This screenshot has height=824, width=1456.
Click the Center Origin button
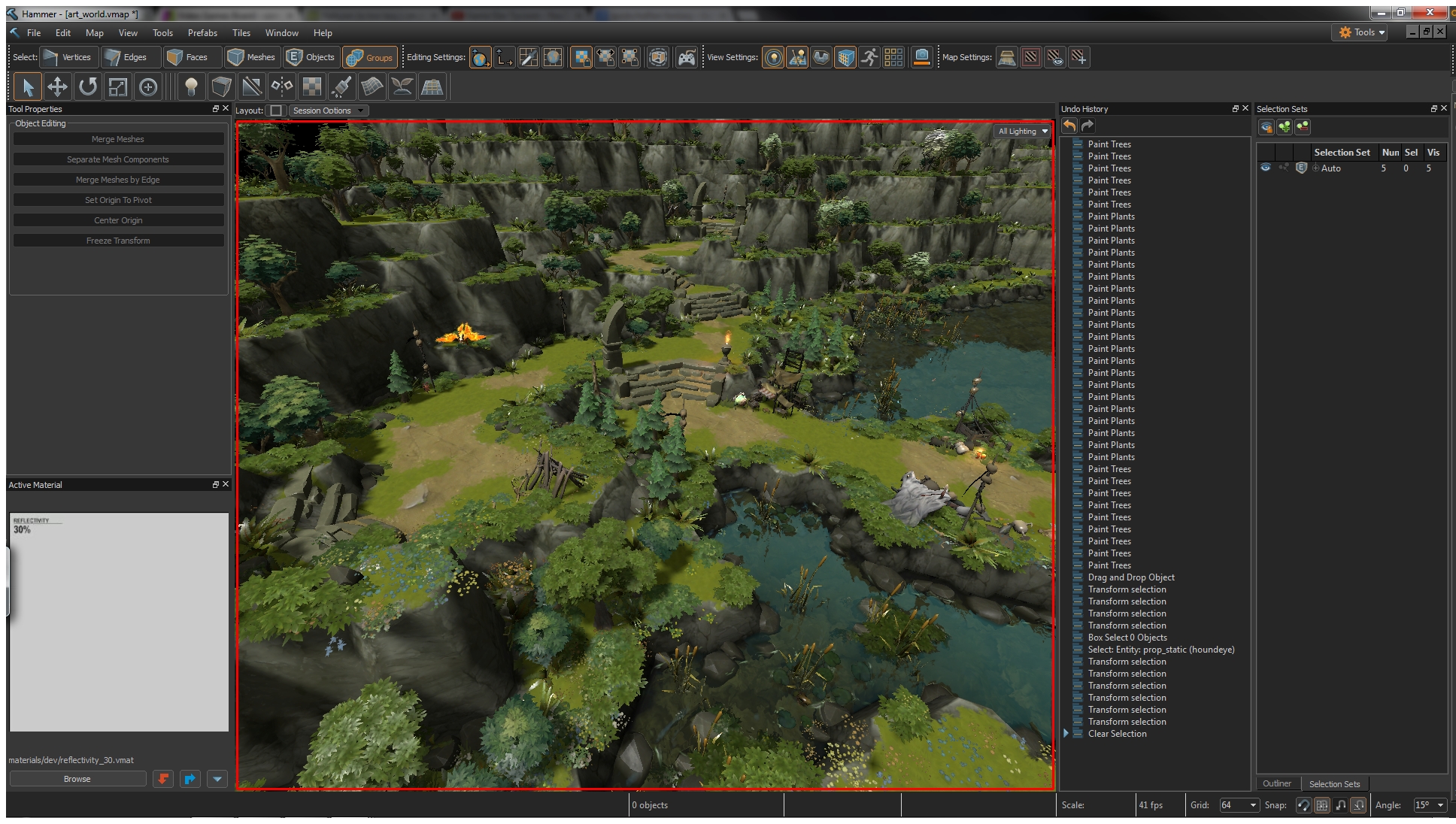click(118, 220)
